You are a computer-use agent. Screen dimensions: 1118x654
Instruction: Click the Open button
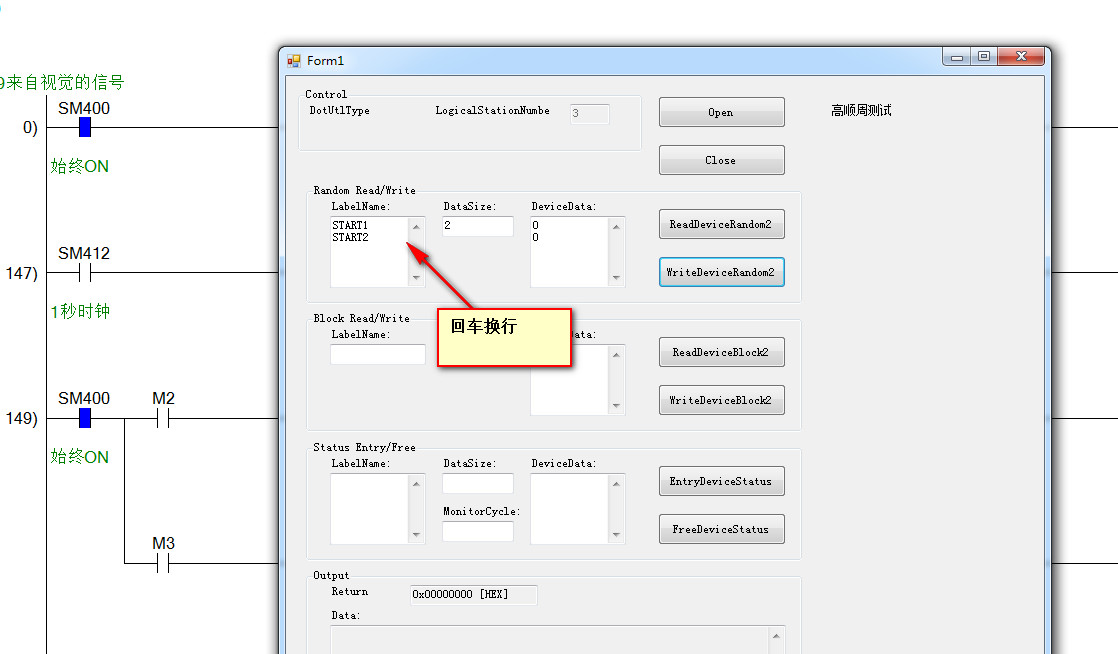(x=721, y=113)
